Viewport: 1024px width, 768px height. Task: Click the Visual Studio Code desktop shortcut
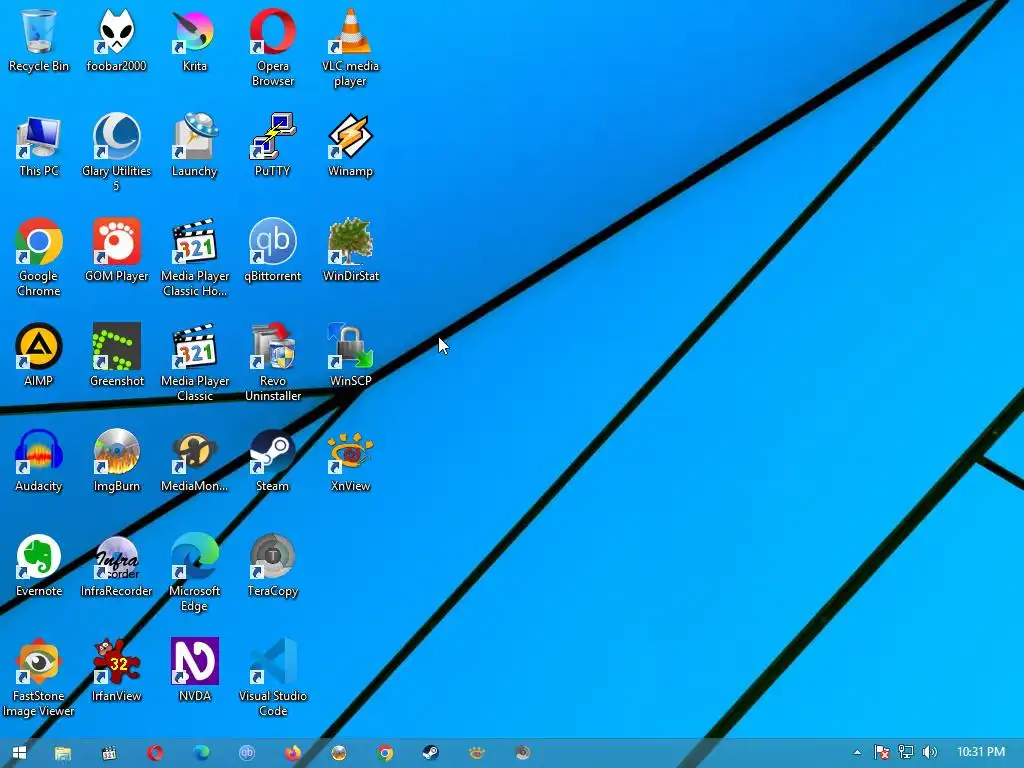(x=272, y=679)
